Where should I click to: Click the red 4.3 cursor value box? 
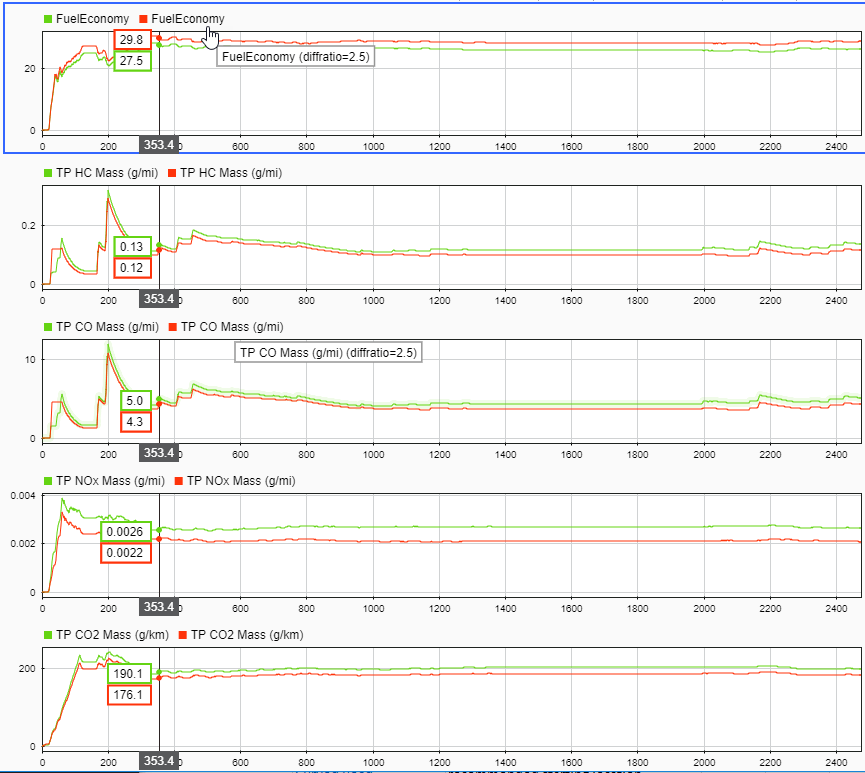coord(136,422)
